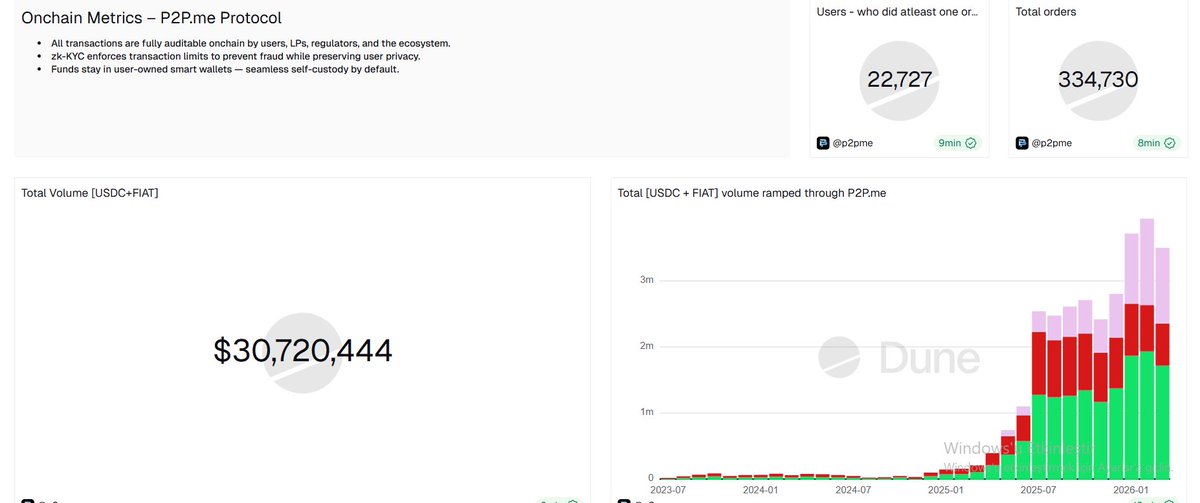1200x503 pixels.
Task: Click the 2025-07 x-axis label
Action: [1038, 490]
